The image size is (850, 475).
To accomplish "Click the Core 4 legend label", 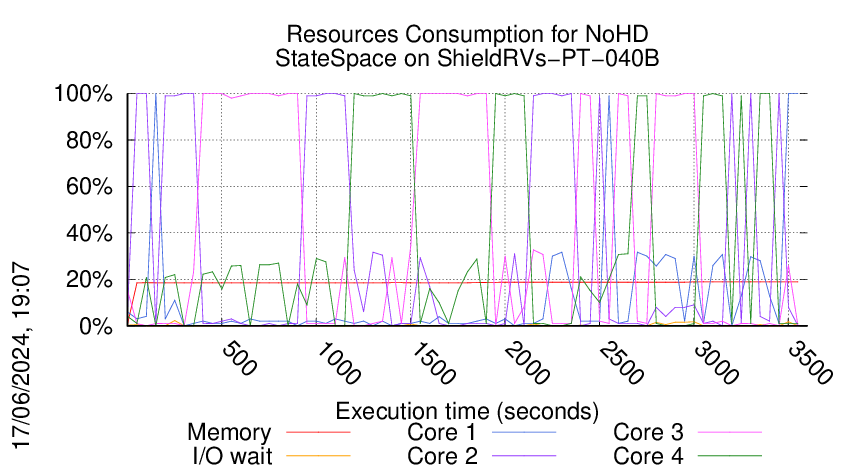I will click(x=648, y=456).
